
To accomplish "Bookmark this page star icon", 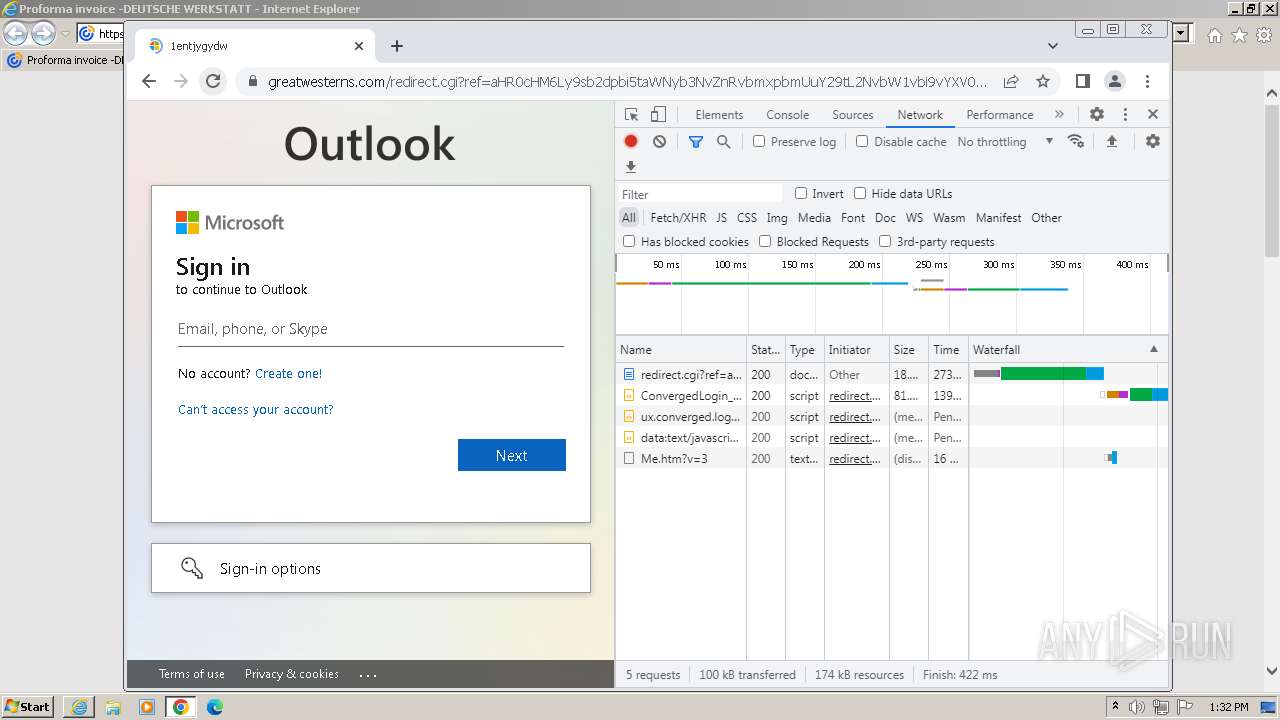I will click(1043, 81).
